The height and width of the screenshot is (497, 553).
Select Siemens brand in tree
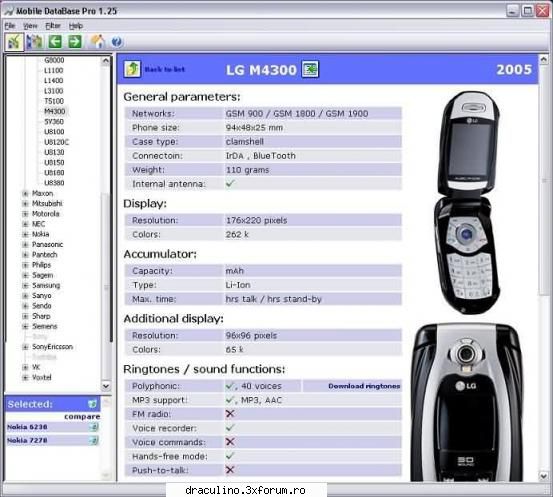click(x=44, y=326)
